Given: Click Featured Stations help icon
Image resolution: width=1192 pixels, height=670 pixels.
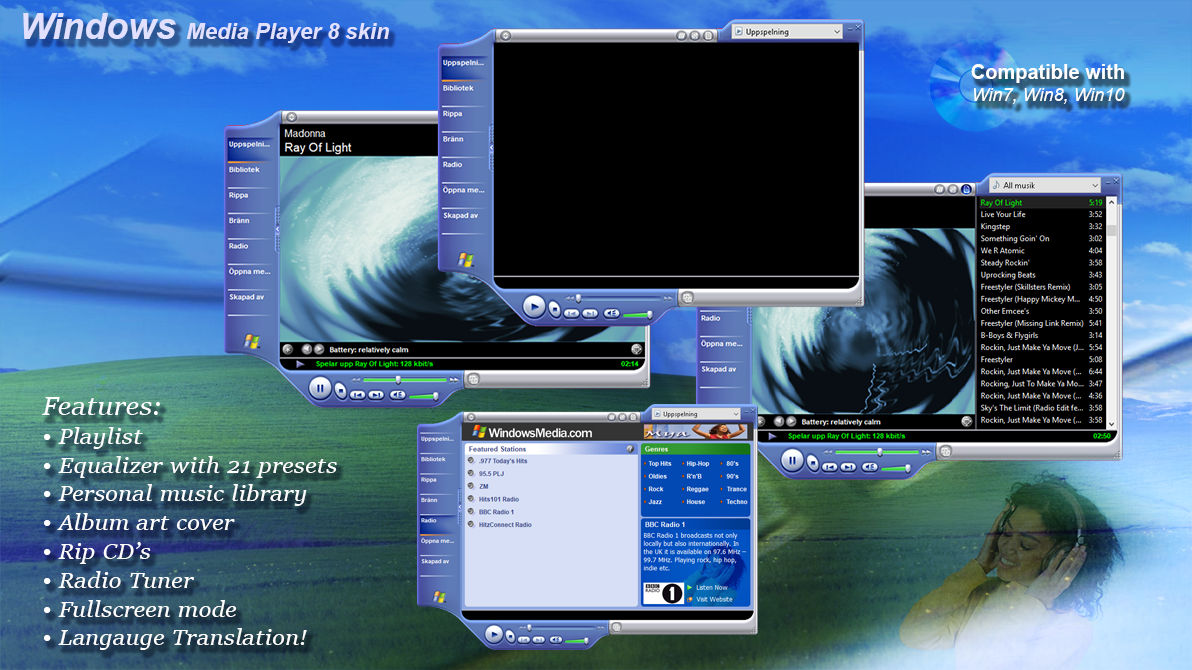Looking at the screenshot, I should (x=629, y=449).
